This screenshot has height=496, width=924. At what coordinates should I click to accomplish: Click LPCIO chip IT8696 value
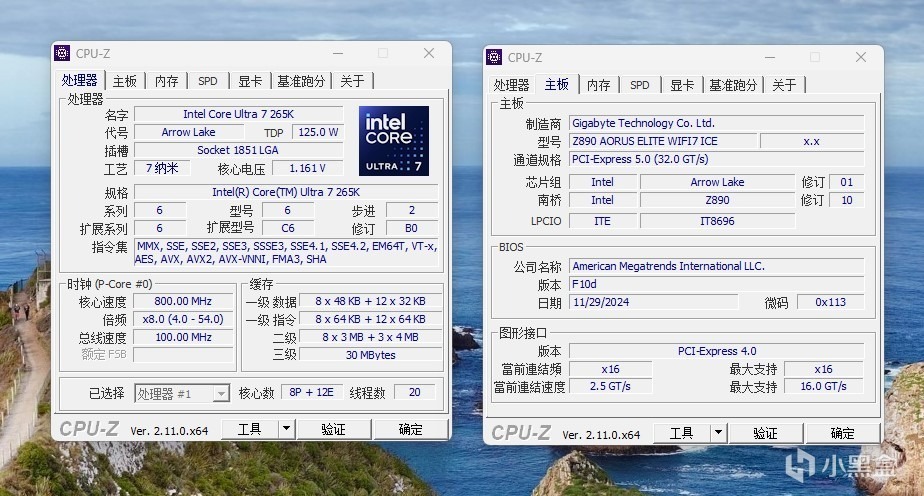point(718,221)
